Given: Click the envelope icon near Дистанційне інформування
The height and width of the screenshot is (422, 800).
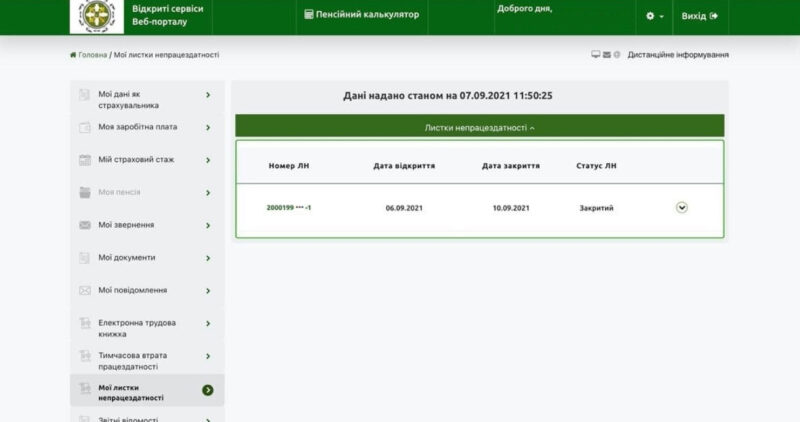Looking at the screenshot, I should (607, 55).
